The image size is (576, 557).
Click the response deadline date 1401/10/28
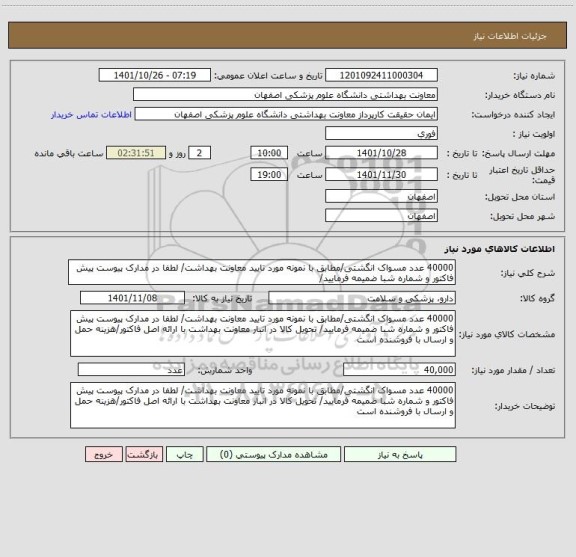coord(381,153)
